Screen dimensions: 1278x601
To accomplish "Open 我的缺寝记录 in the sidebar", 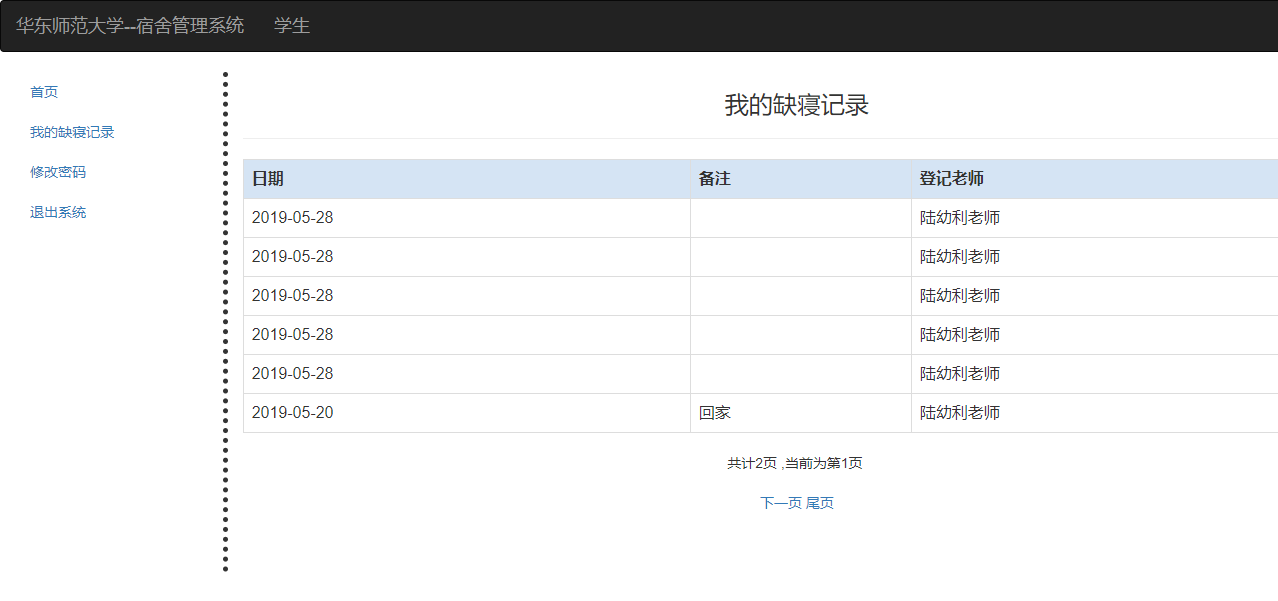I will [72, 132].
